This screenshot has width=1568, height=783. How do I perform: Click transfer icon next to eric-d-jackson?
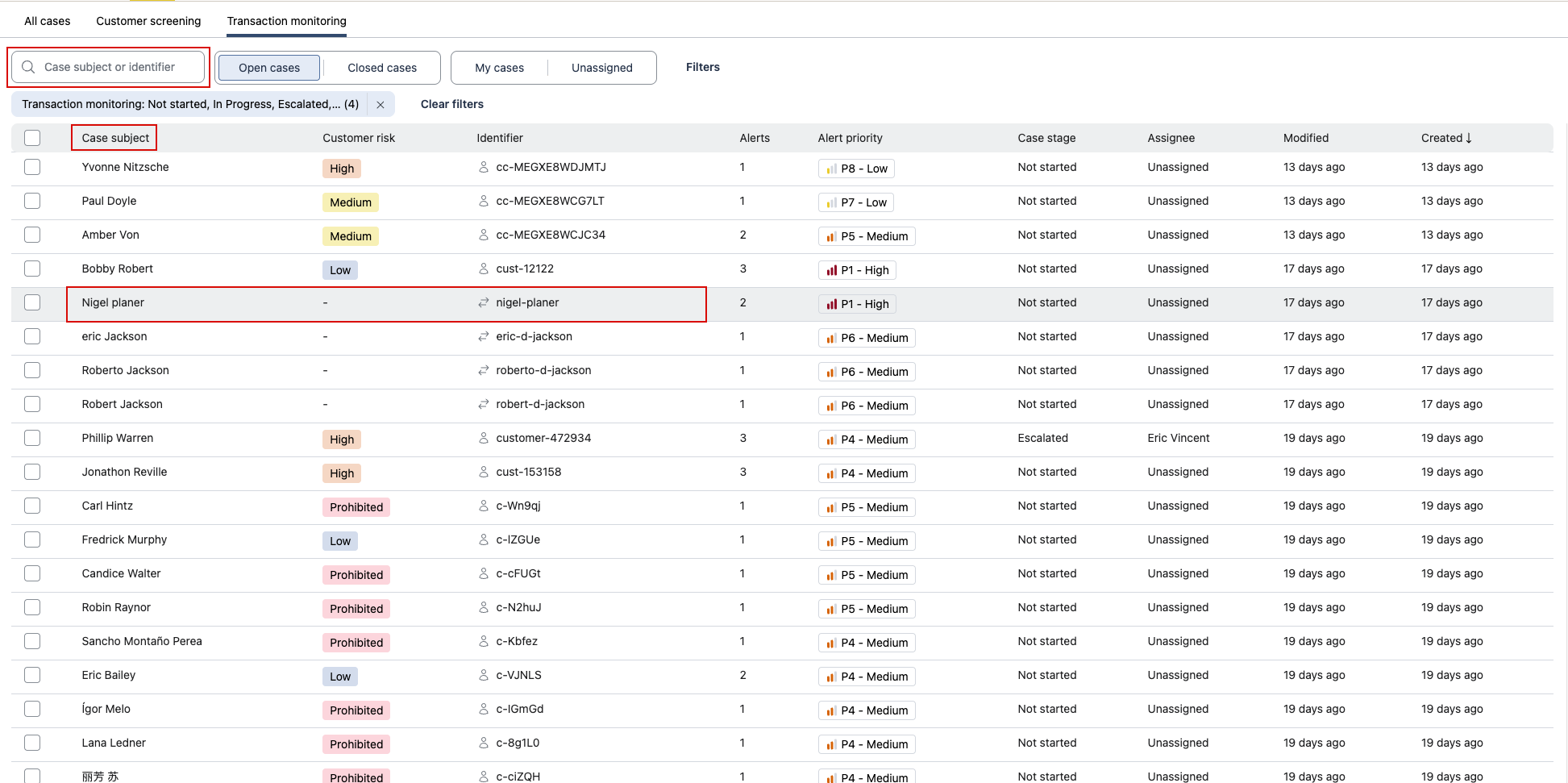click(484, 337)
